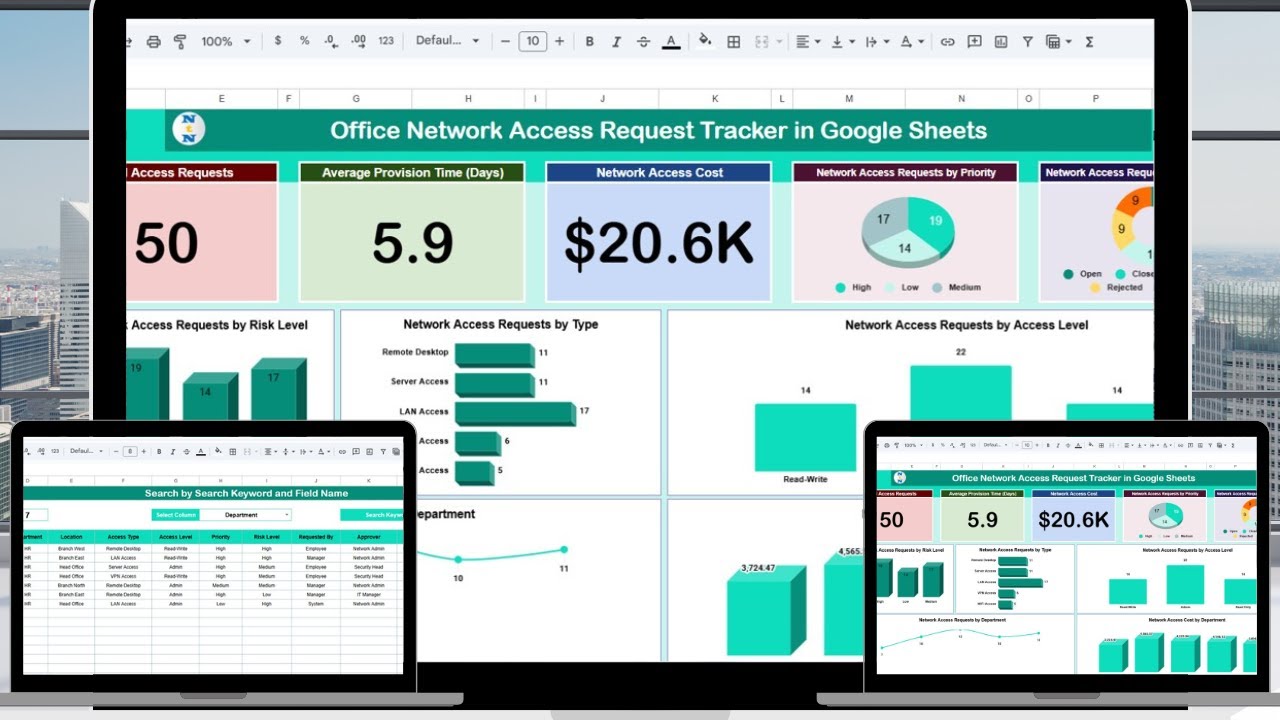Insert a link using the main toolbar link icon
This screenshot has height=720, width=1280.
[x=947, y=41]
